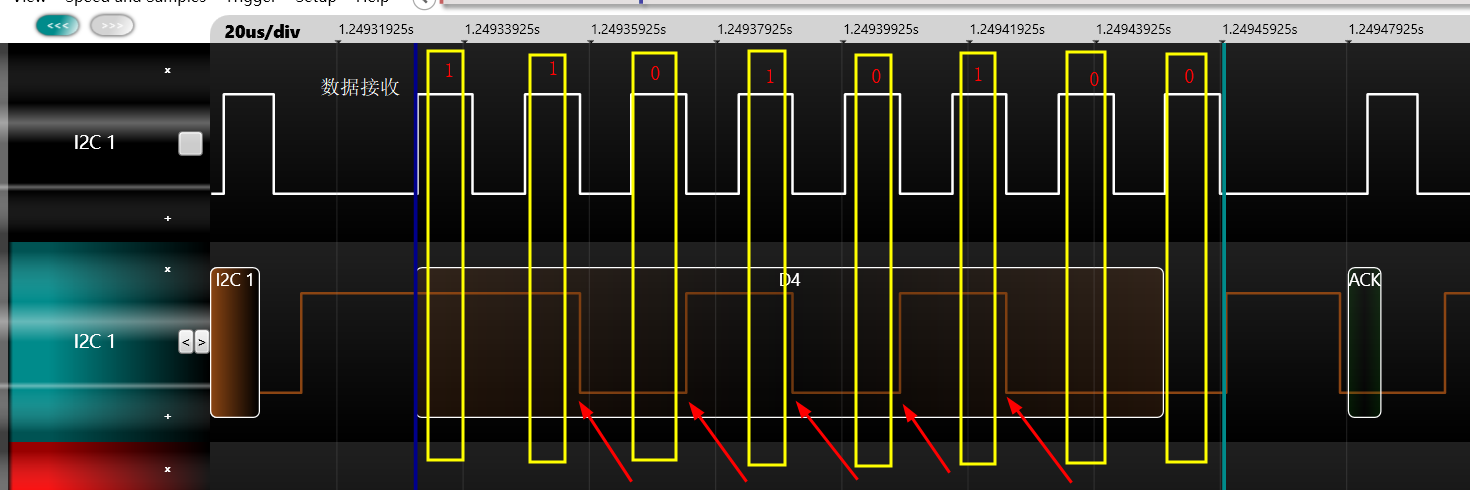Select the D4 decoded data frame
The width and height of the screenshot is (1470, 490).
(790, 342)
